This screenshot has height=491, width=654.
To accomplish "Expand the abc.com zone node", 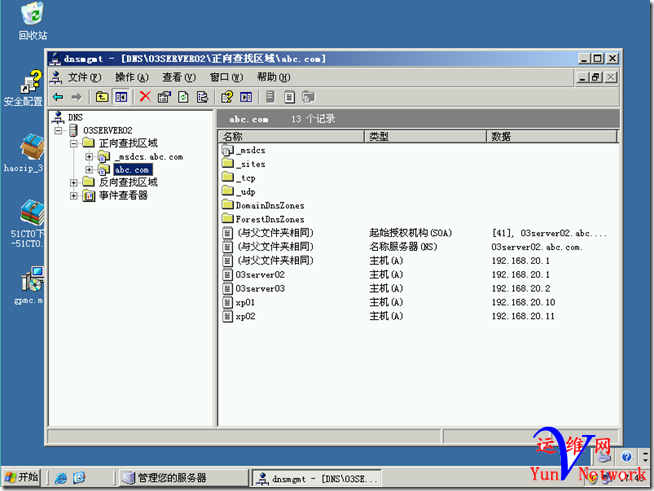I will click(x=89, y=170).
